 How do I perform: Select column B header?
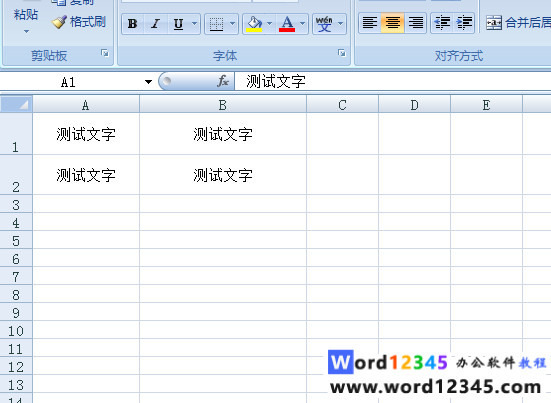click(223, 105)
